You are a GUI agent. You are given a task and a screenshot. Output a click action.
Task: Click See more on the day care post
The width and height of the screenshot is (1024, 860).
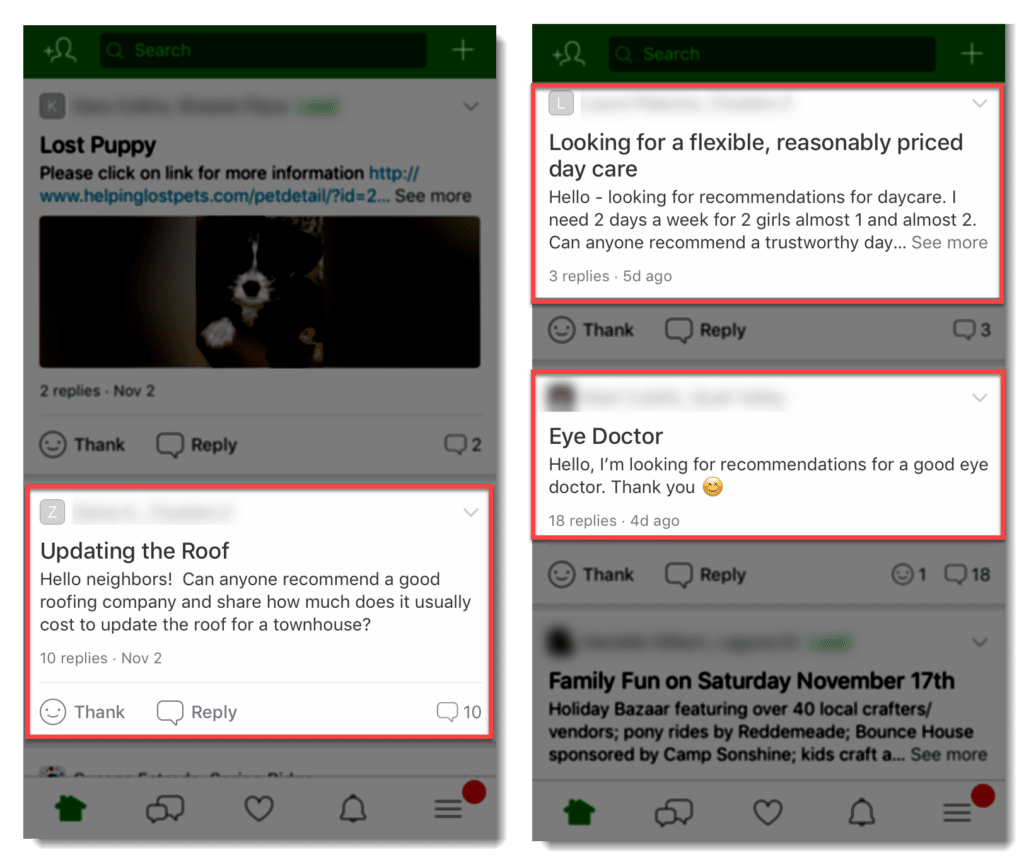pos(949,242)
